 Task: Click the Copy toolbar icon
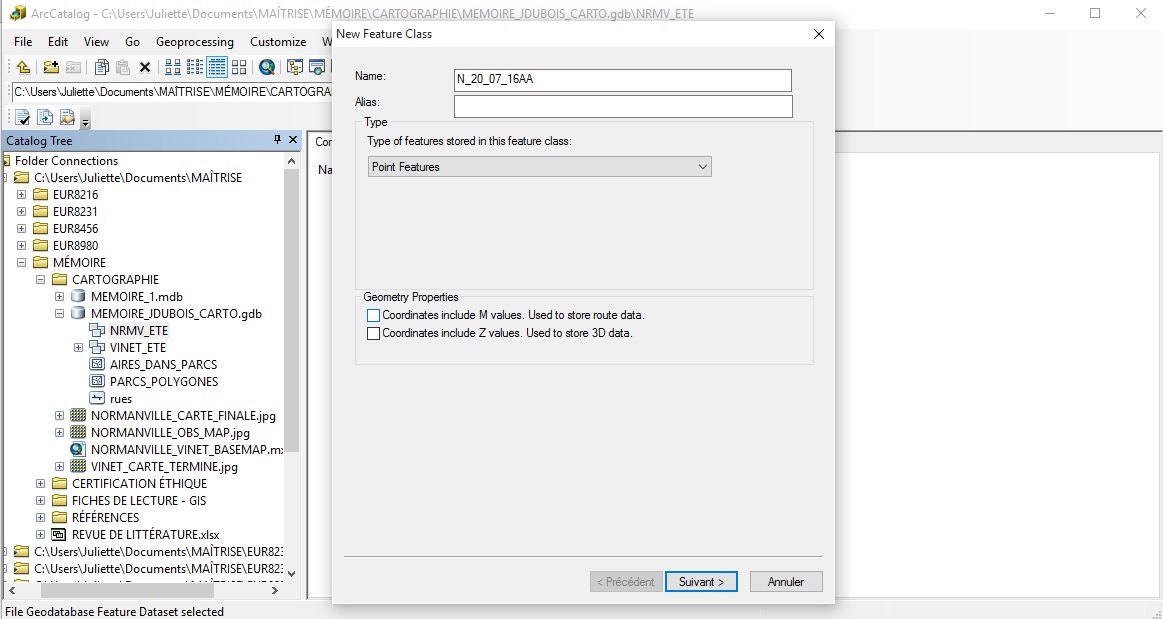(x=102, y=67)
